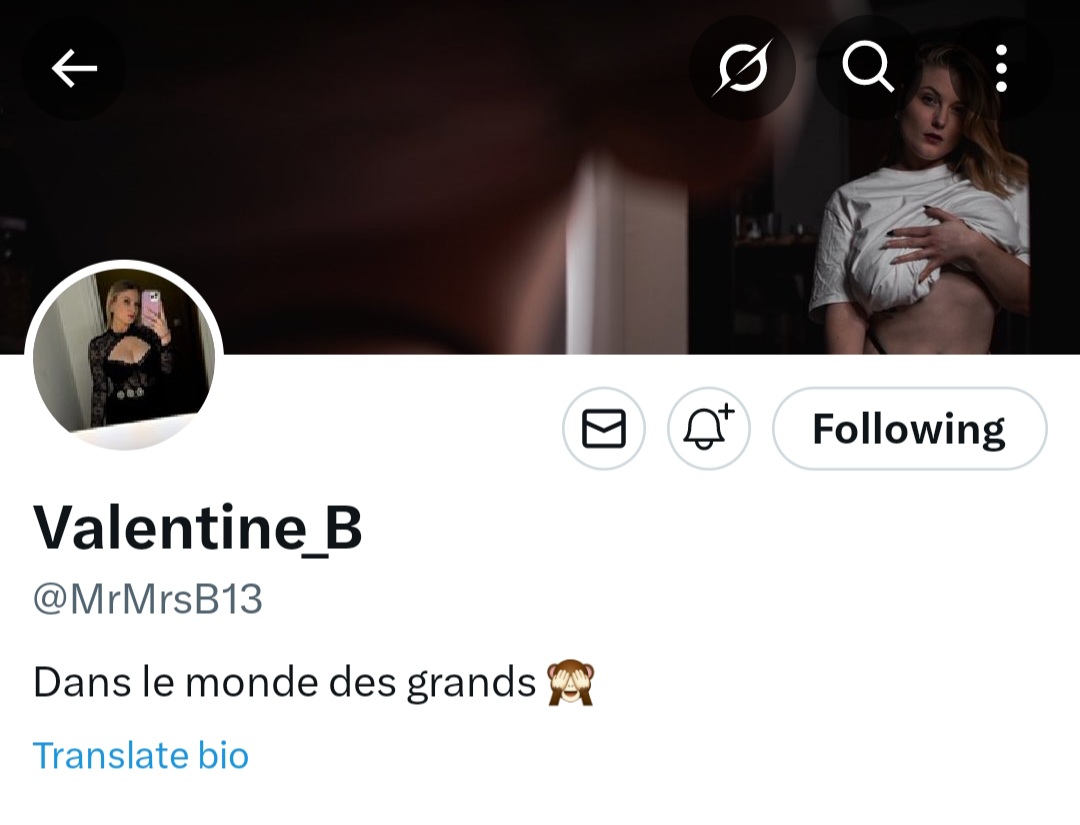Image resolution: width=1080 pixels, height=825 pixels.
Task: Return to the previous screen via back arrow
Action: pyautogui.click(x=74, y=69)
